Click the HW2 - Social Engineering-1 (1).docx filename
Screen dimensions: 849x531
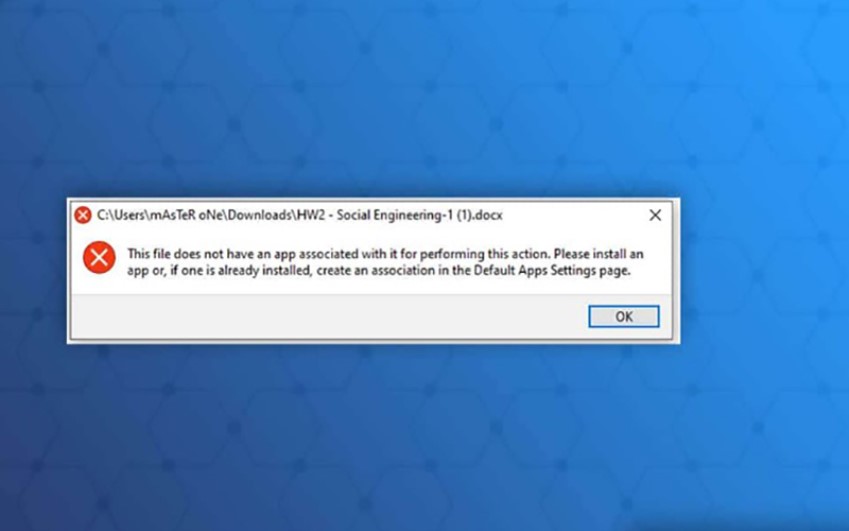400,215
